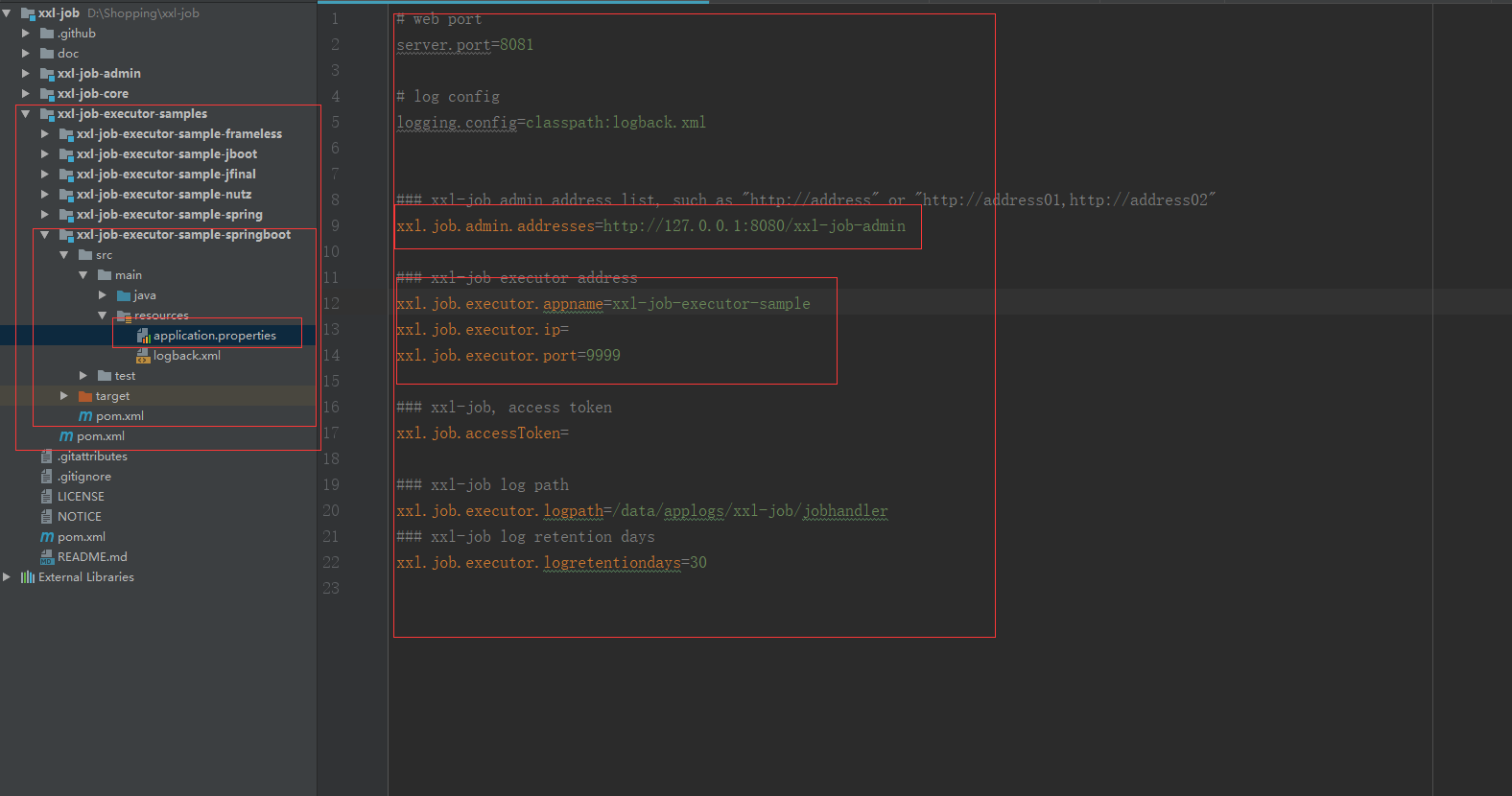Place cursor on server.port=8081 line

point(465,45)
